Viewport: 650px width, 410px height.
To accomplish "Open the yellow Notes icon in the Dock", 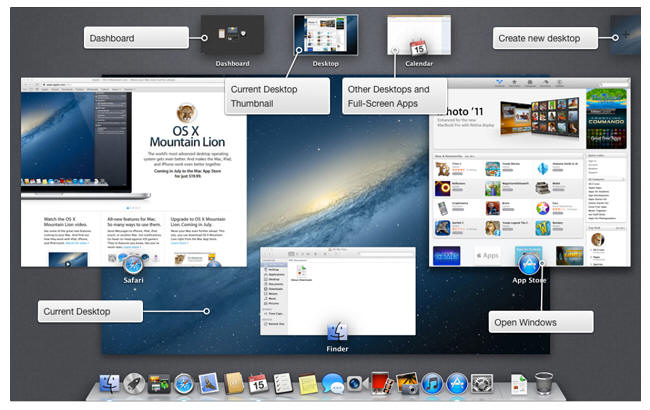I will click(308, 383).
